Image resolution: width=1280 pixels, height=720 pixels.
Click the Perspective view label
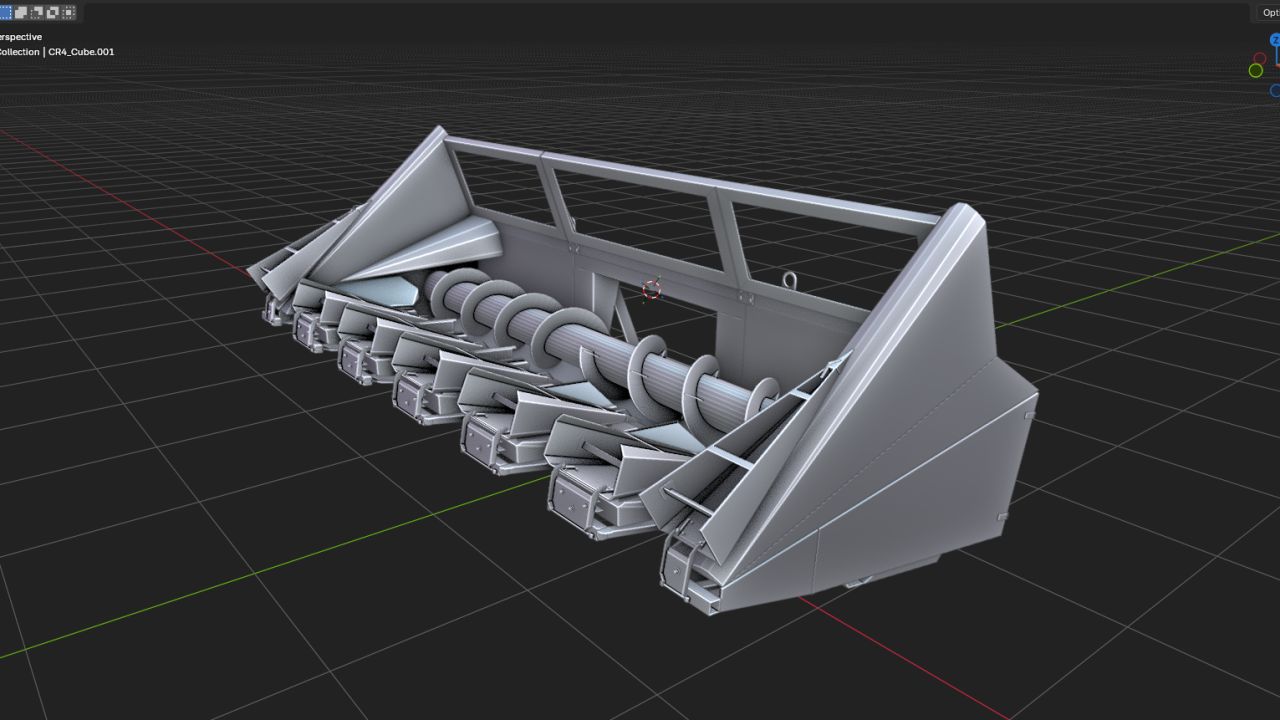(21, 37)
